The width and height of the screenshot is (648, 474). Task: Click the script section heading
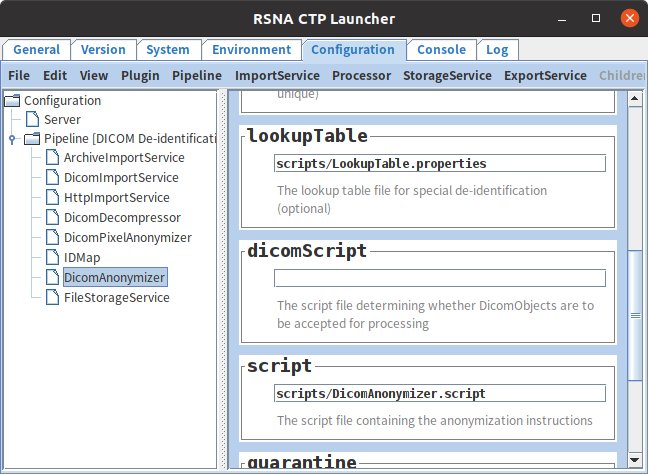(279, 366)
